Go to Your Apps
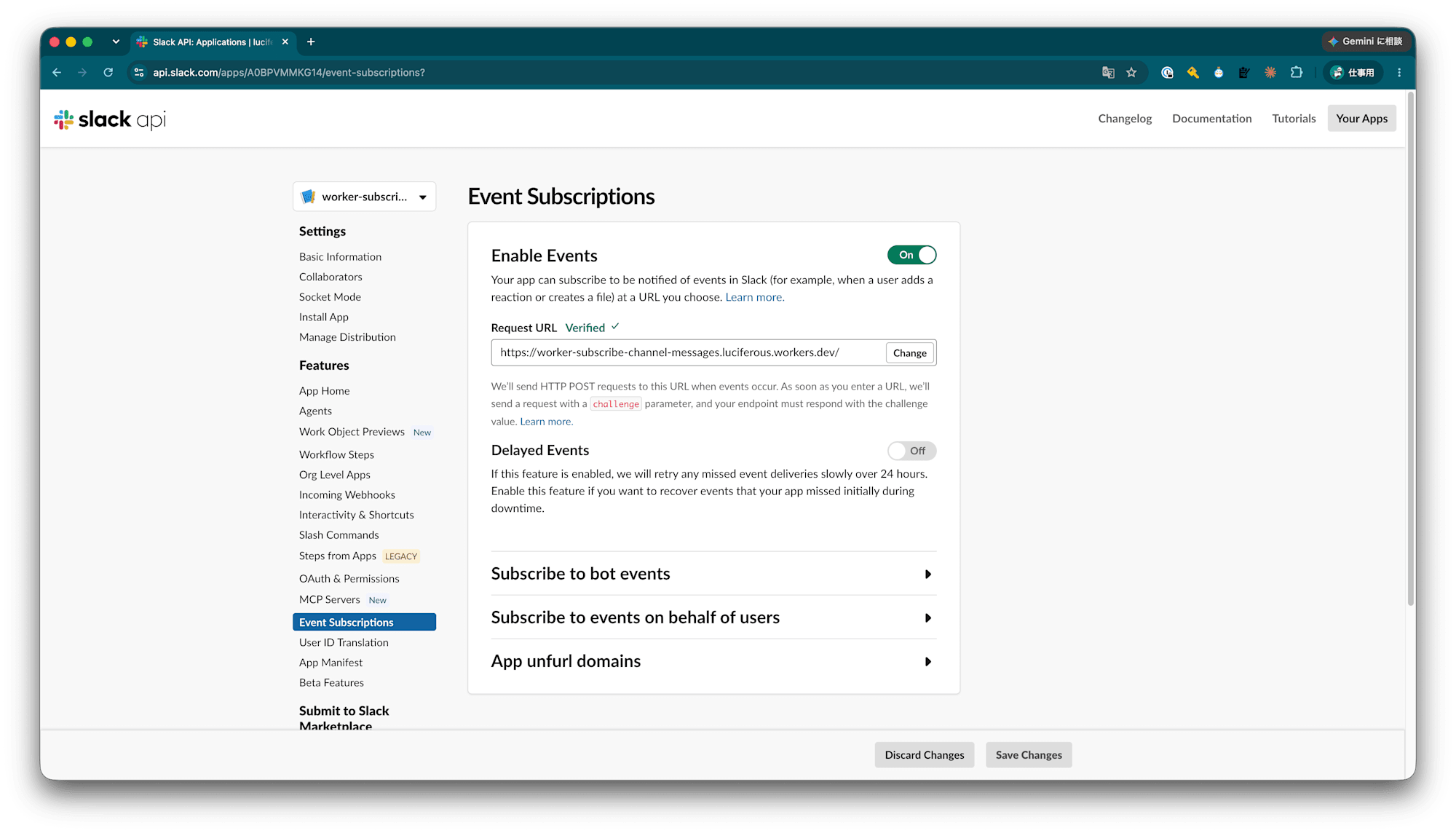The image size is (1456, 833). pyautogui.click(x=1361, y=119)
